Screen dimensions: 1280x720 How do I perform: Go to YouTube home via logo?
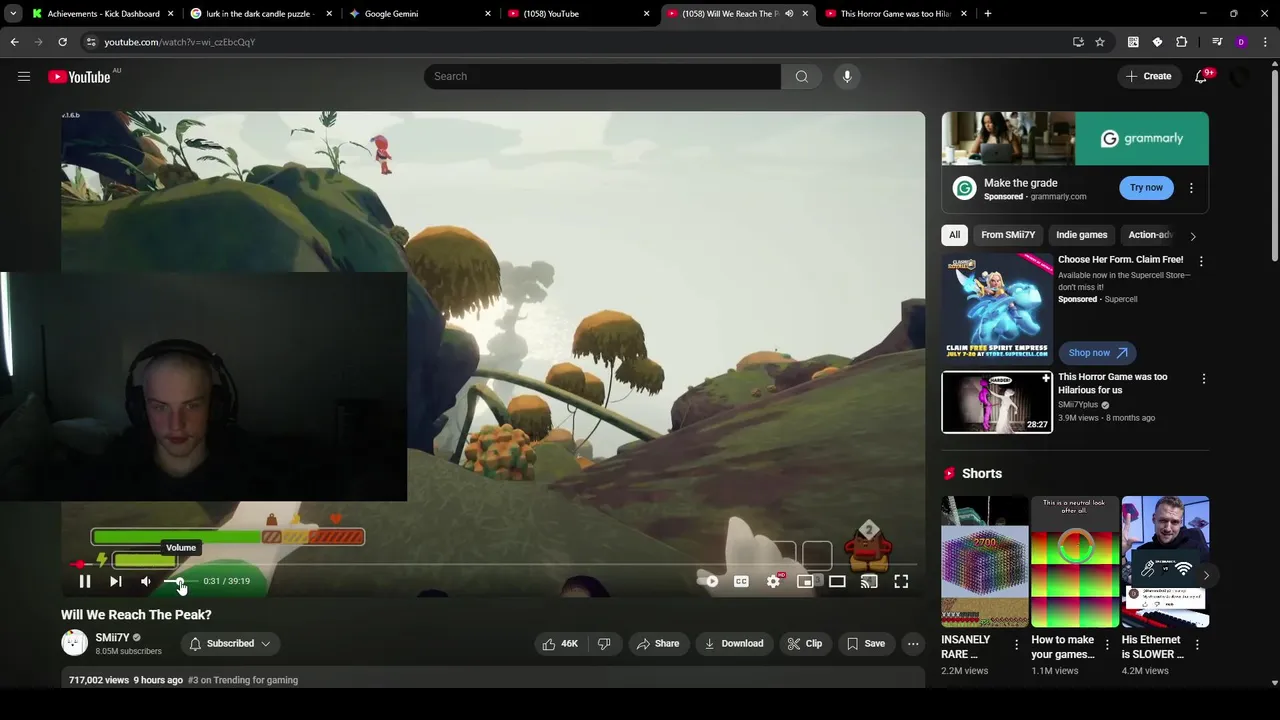point(79,77)
